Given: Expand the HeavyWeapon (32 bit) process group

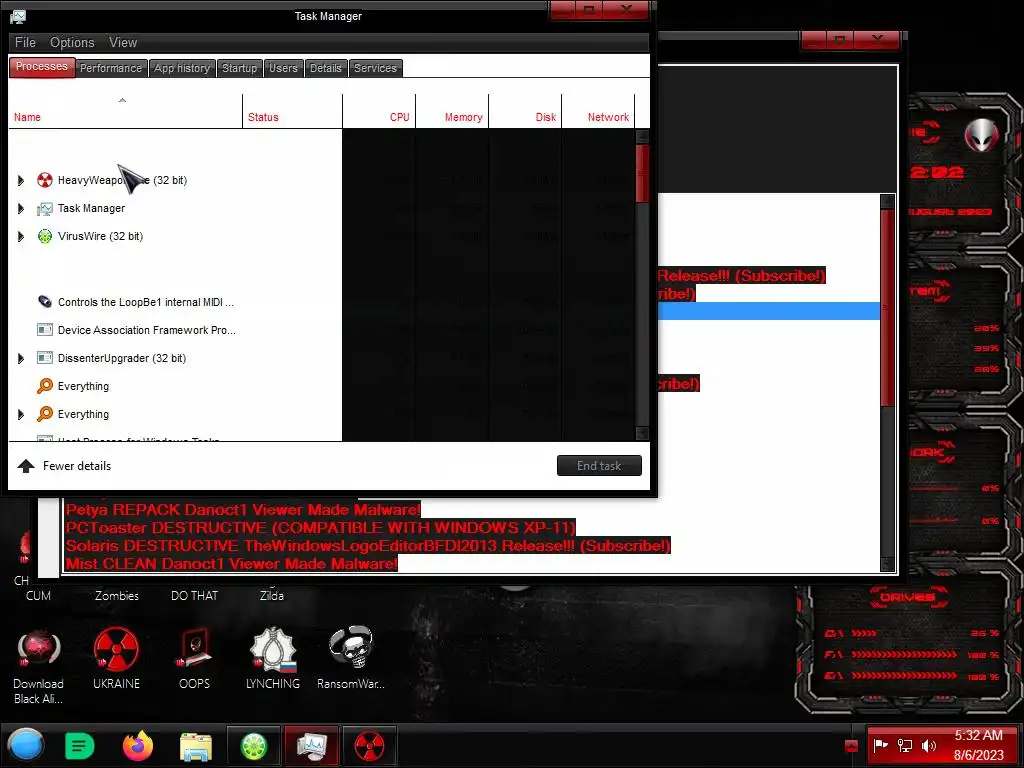Looking at the screenshot, I should tap(21, 180).
